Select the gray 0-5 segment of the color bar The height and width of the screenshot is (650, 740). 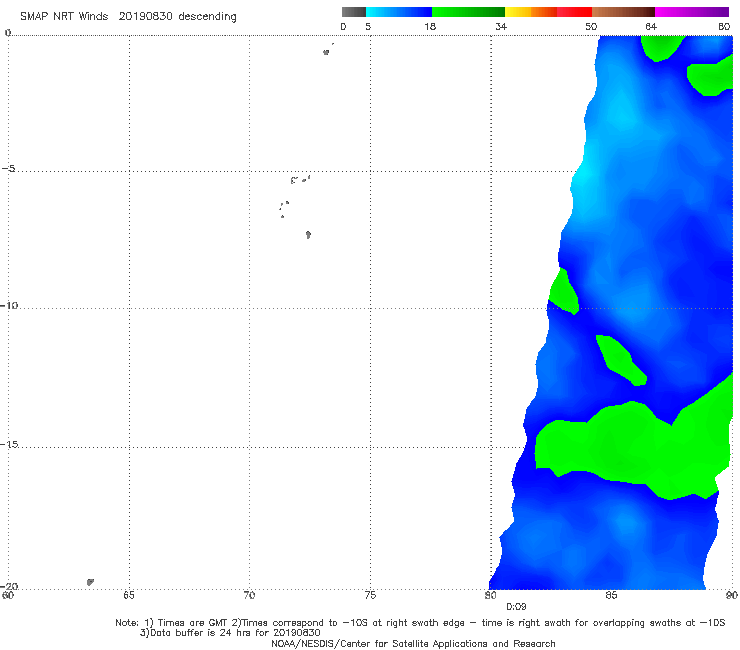pos(354,12)
